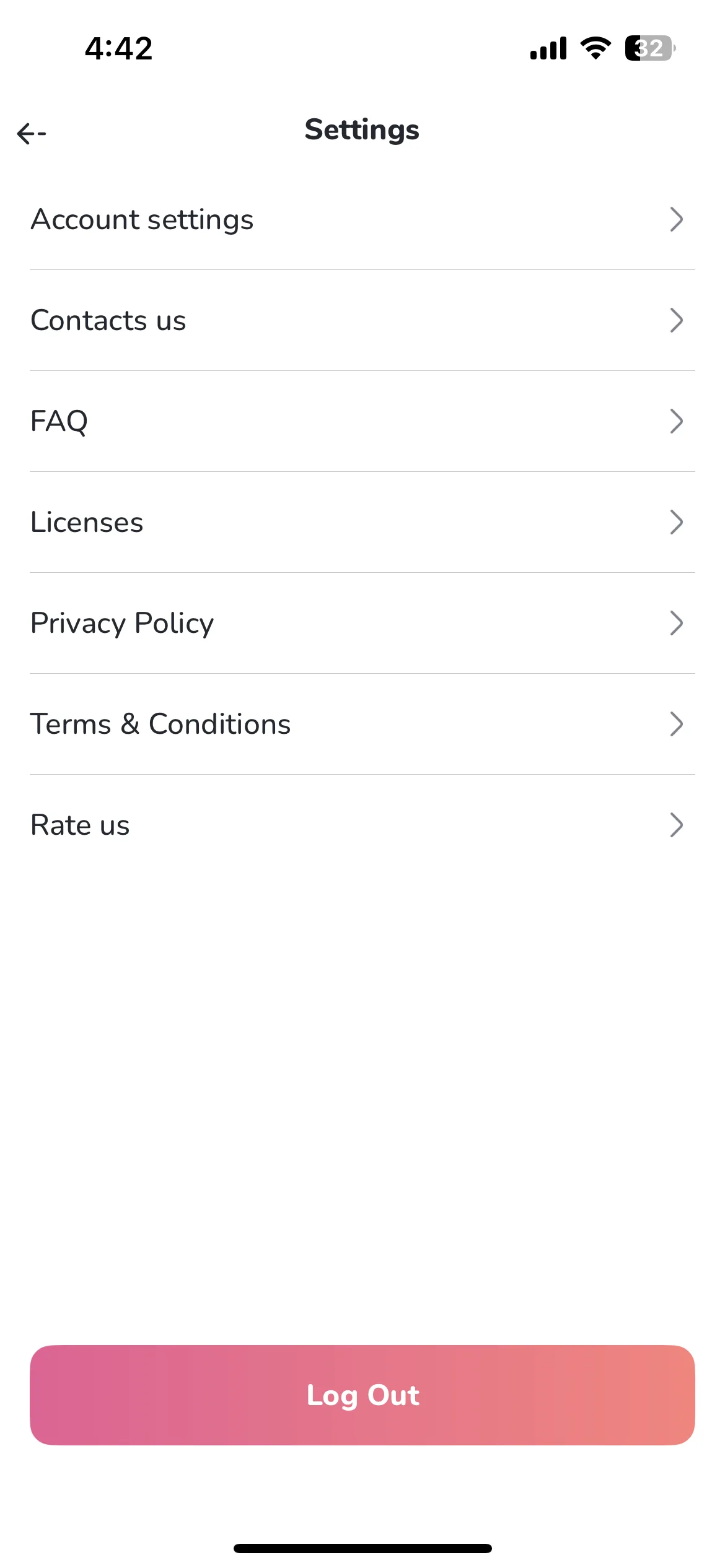Viewport: 725px width, 1568px height.
Task: Tap the battery indicator icon
Action: coord(650,48)
